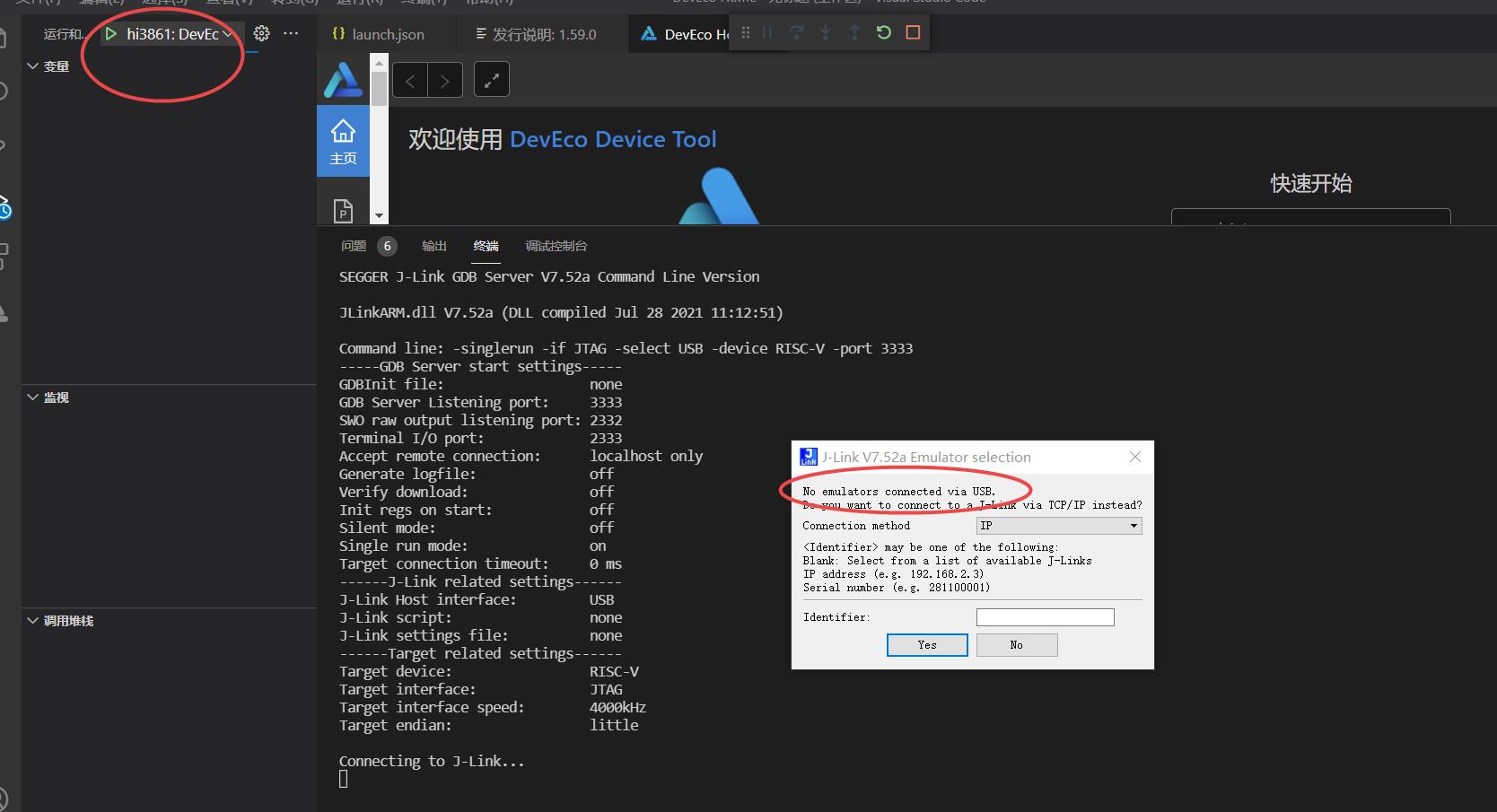Open the Connection method IP dropdown

point(1059,526)
